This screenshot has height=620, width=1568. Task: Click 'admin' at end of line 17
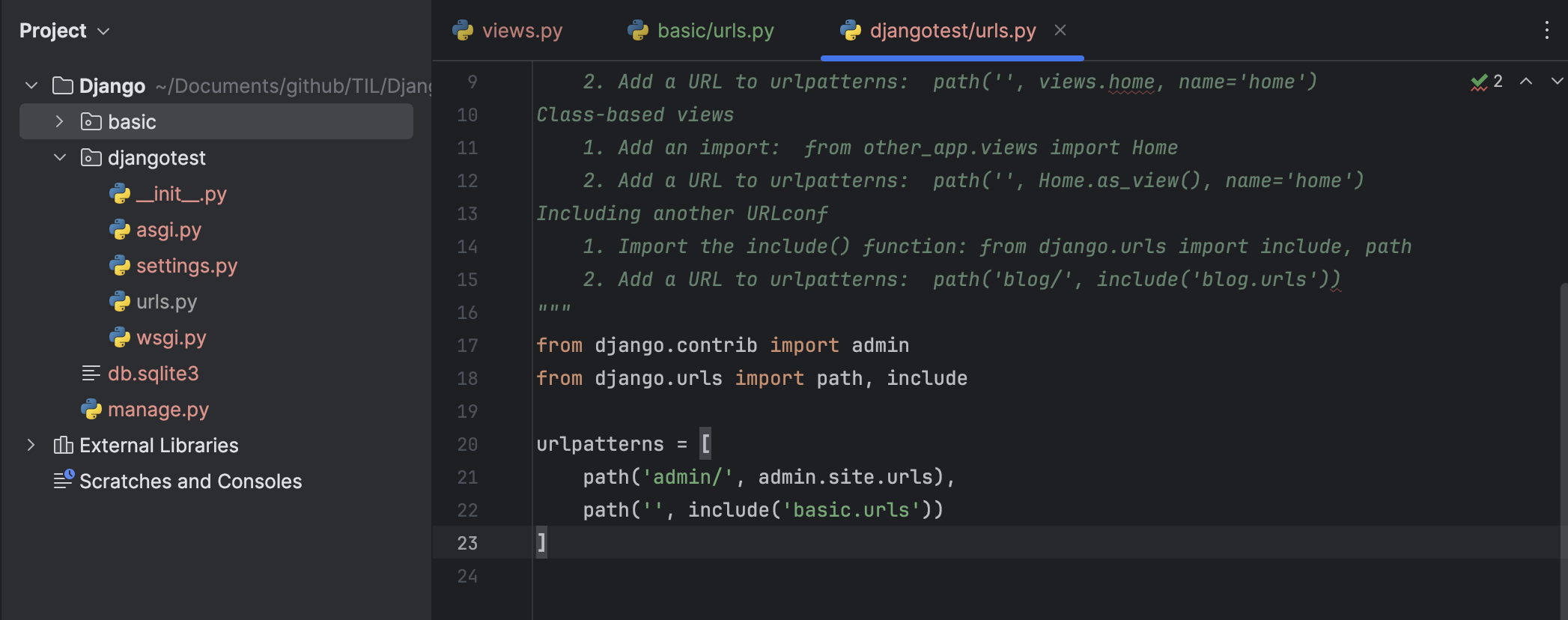(x=881, y=345)
